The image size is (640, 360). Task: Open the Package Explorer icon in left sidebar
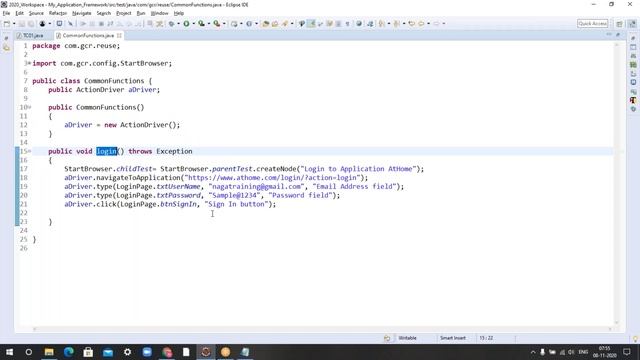6,48
